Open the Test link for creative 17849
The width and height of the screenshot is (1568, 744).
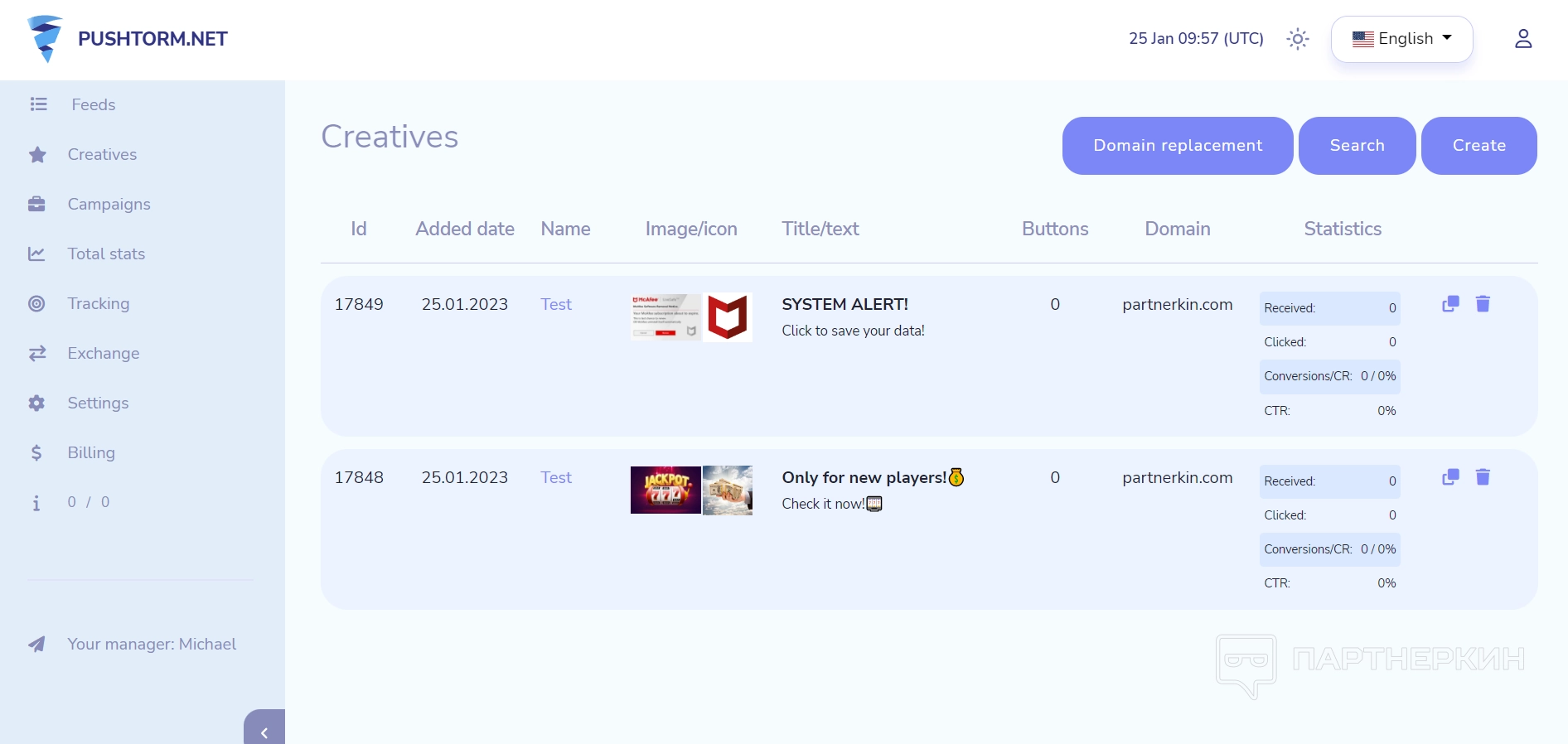click(x=556, y=304)
